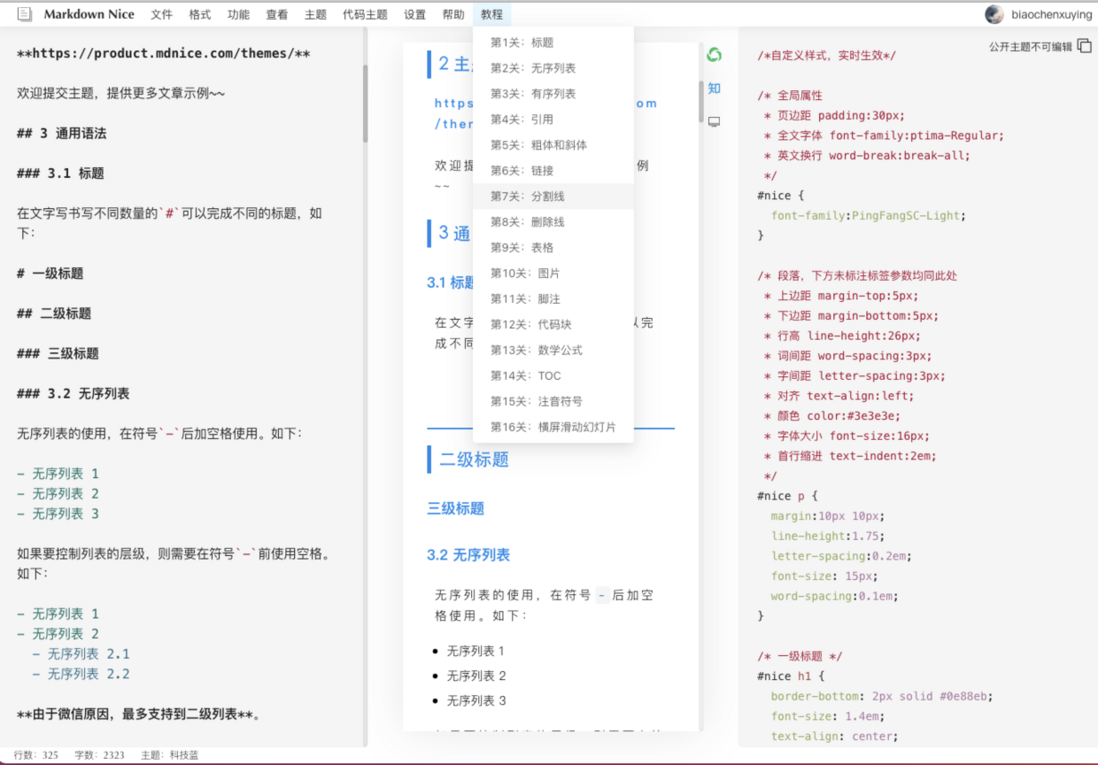Open the 主题 menu
The height and width of the screenshot is (765, 1098).
click(x=315, y=15)
